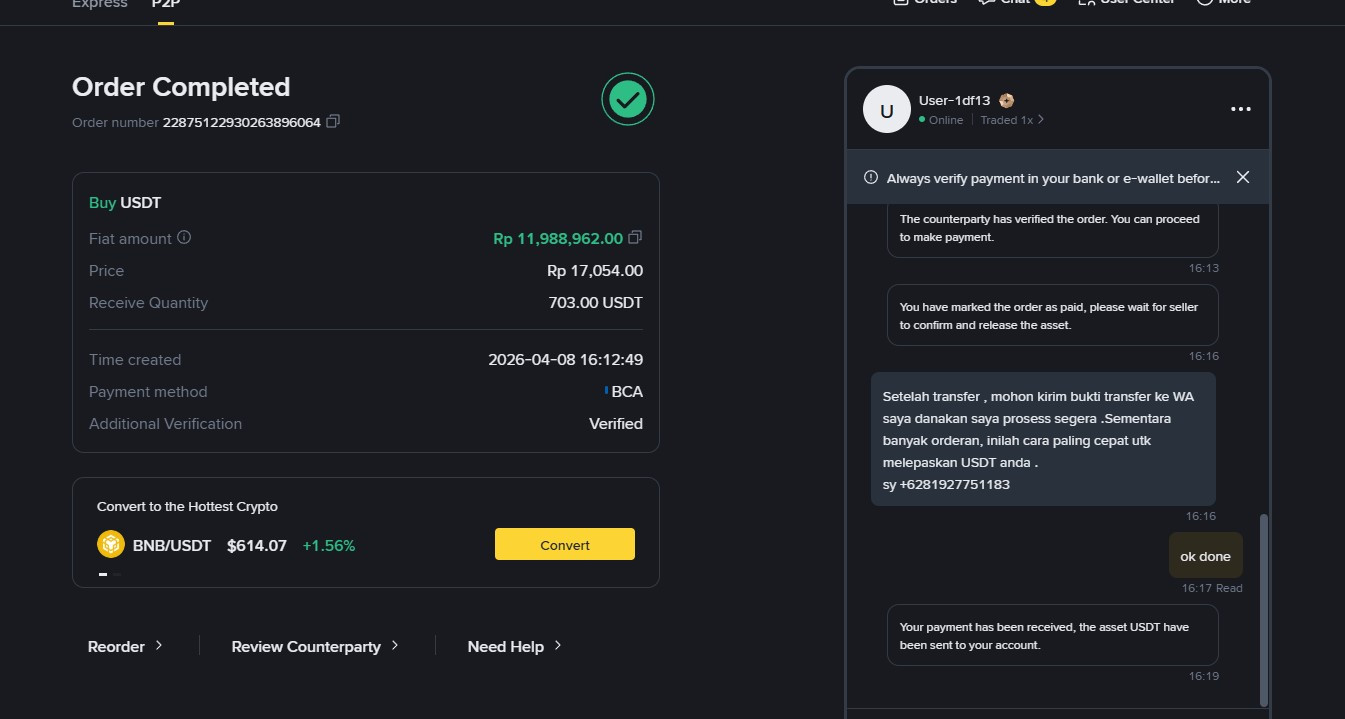This screenshot has height=719, width=1345.
Task: Switch to the P2P tab
Action: 165,5
